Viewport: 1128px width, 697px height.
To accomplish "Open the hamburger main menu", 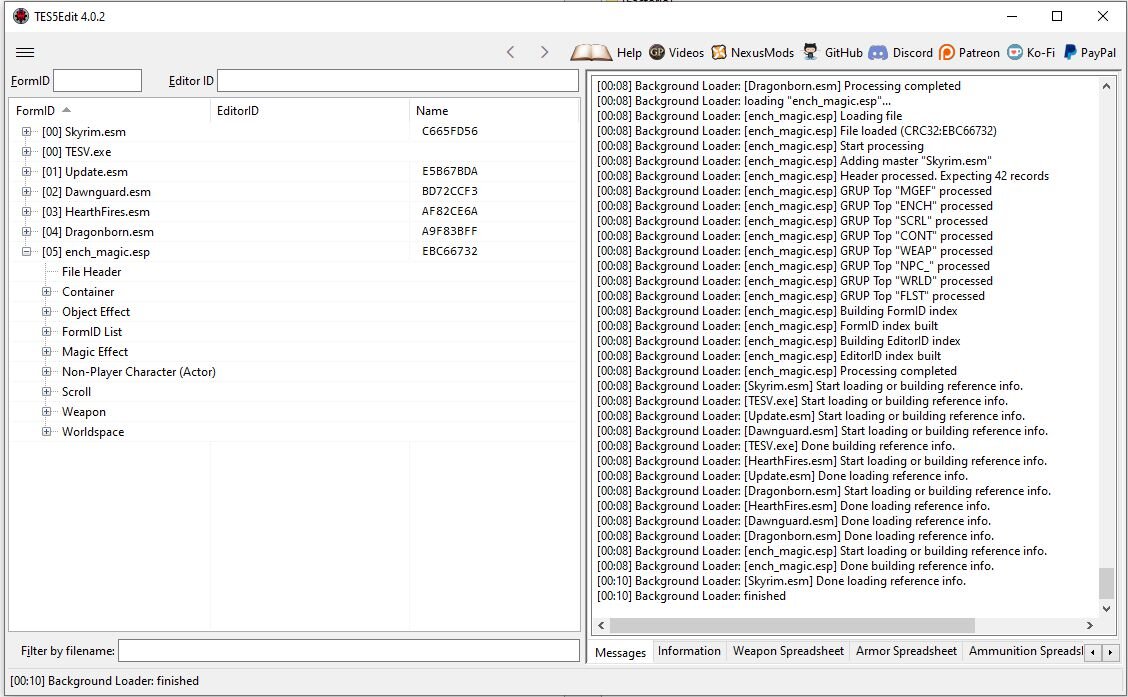I will (25, 53).
